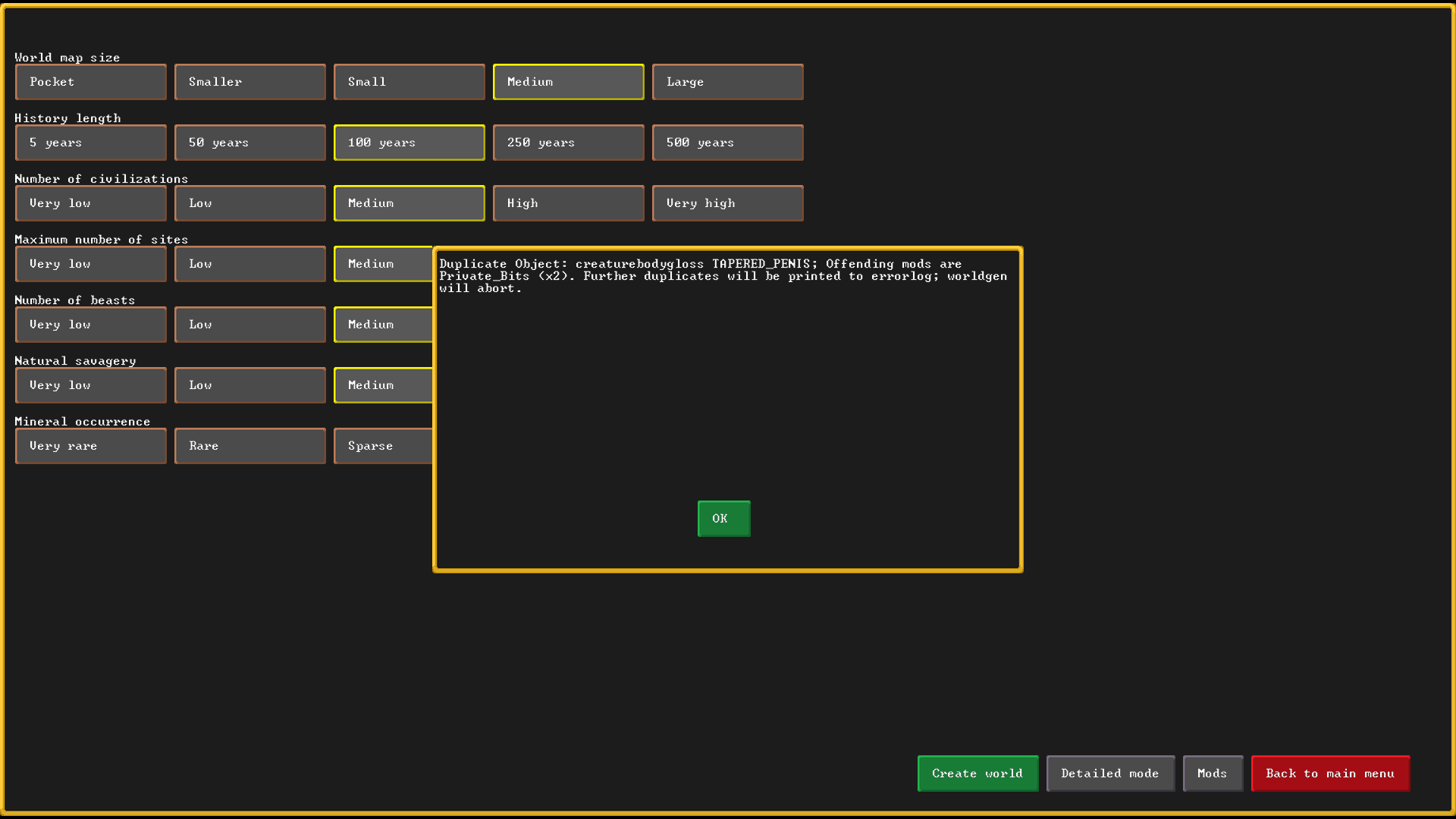This screenshot has width=1456, height=819.
Task: Set natural savagery to Very low
Action: pyautogui.click(x=91, y=385)
